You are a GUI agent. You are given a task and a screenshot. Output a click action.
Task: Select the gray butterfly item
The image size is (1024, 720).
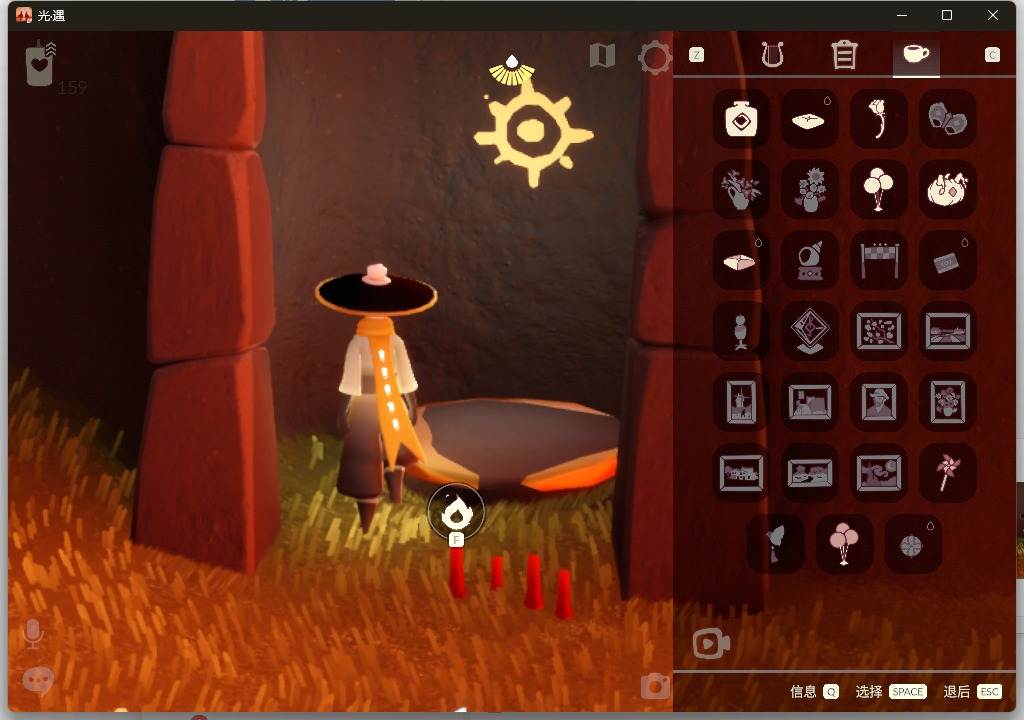point(948,118)
